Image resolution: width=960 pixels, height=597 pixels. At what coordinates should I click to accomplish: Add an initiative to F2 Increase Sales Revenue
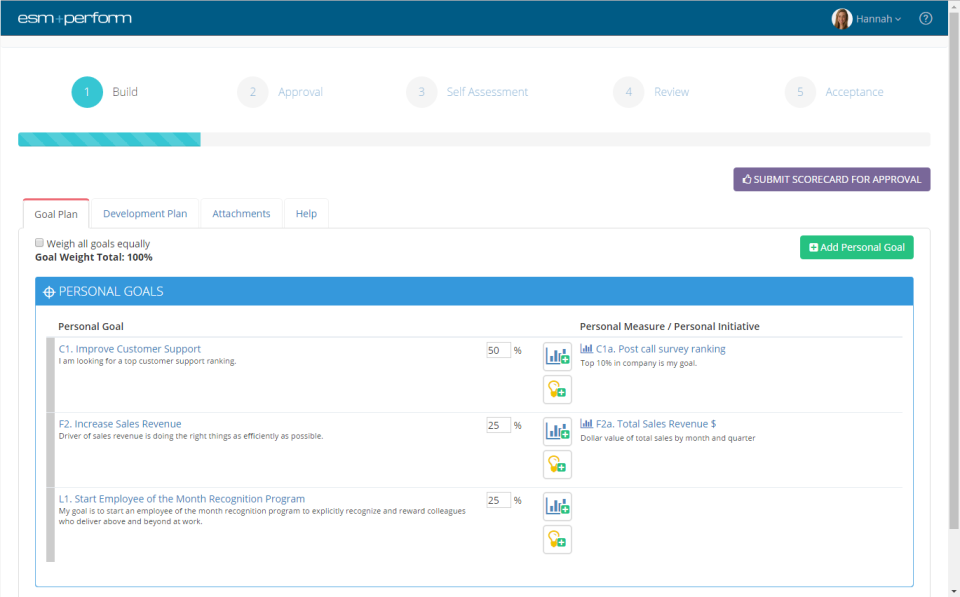click(557, 464)
